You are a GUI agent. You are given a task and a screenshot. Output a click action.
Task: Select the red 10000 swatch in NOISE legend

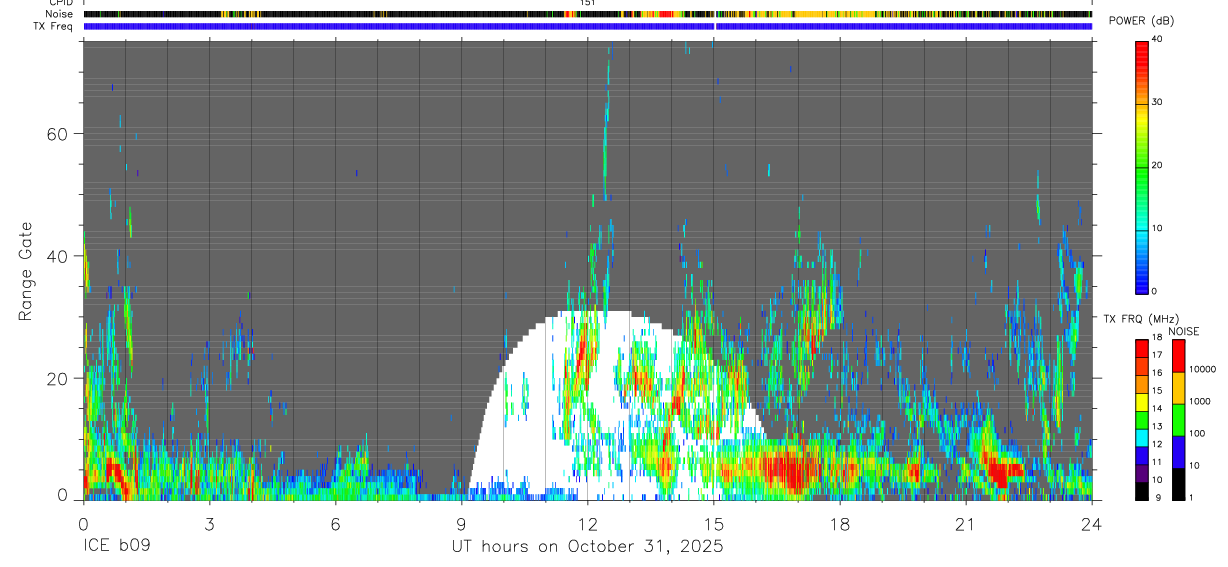(x=1178, y=356)
